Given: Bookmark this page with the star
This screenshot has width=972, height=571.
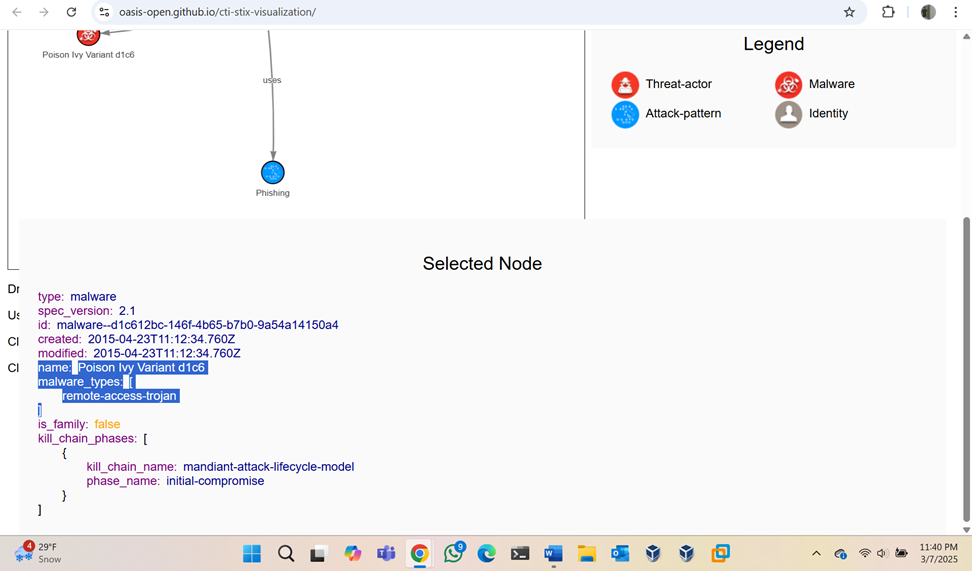Looking at the screenshot, I should click(849, 12).
